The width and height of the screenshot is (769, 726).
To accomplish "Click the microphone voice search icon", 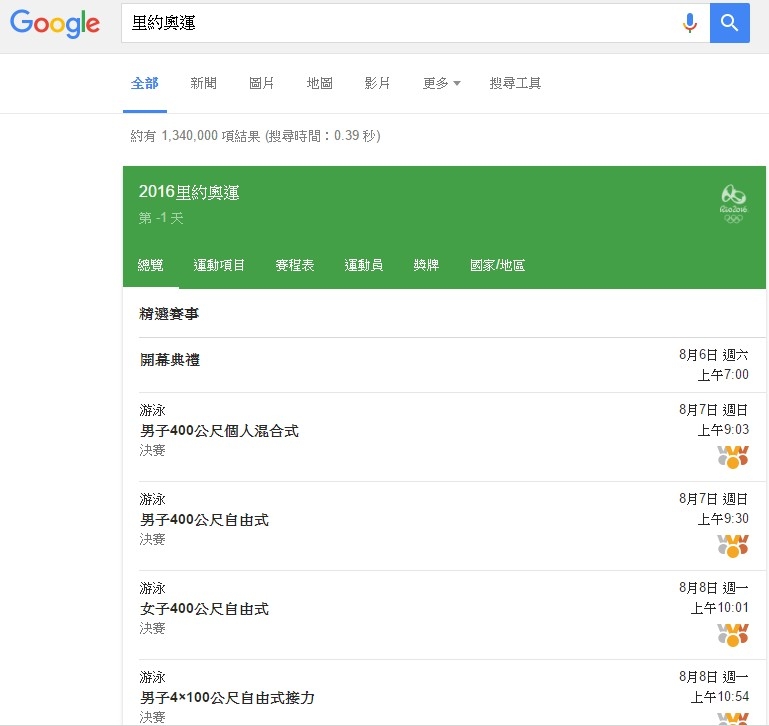I will 689,23.
